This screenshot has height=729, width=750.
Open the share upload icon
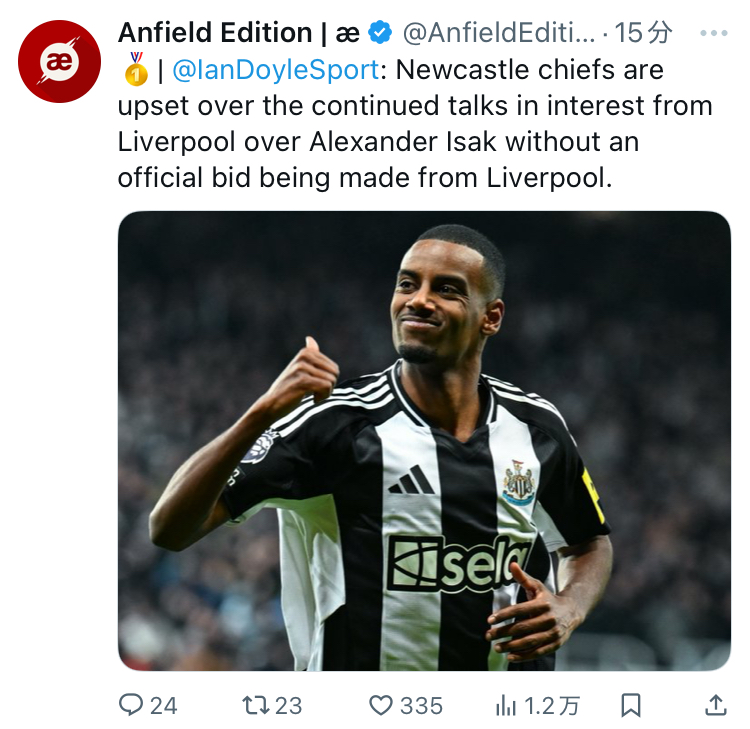tap(716, 706)
